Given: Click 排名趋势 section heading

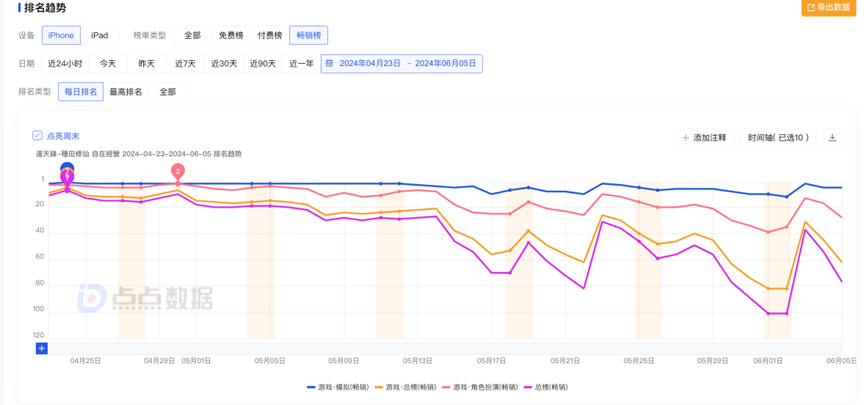Looking at the screenshot, I should tap(46, 8).
